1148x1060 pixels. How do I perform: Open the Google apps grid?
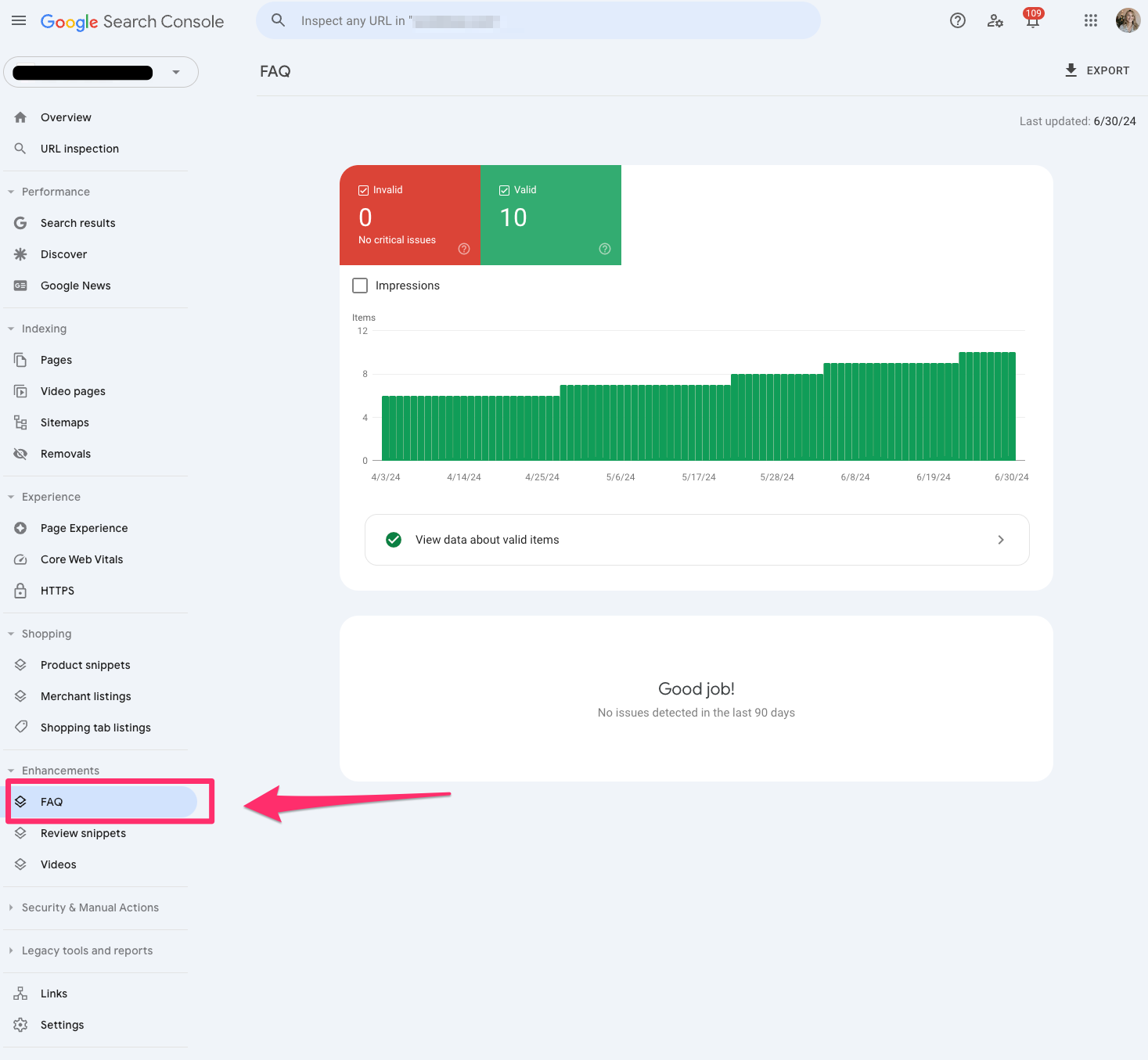[1091, 21]
